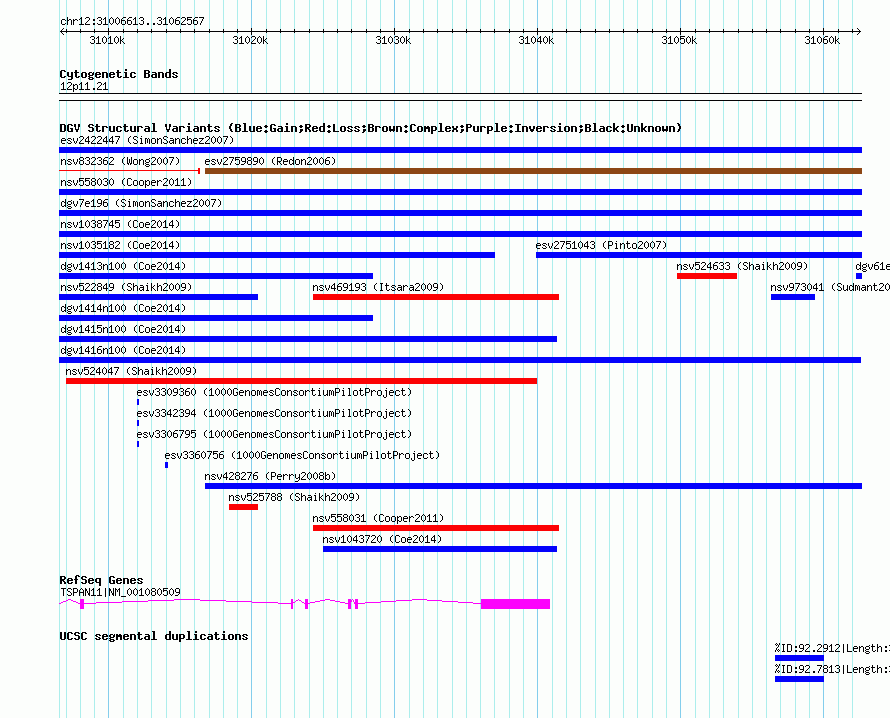
Task: Click the red nsv832362 thin loss line
Action: tap(129, 171)
